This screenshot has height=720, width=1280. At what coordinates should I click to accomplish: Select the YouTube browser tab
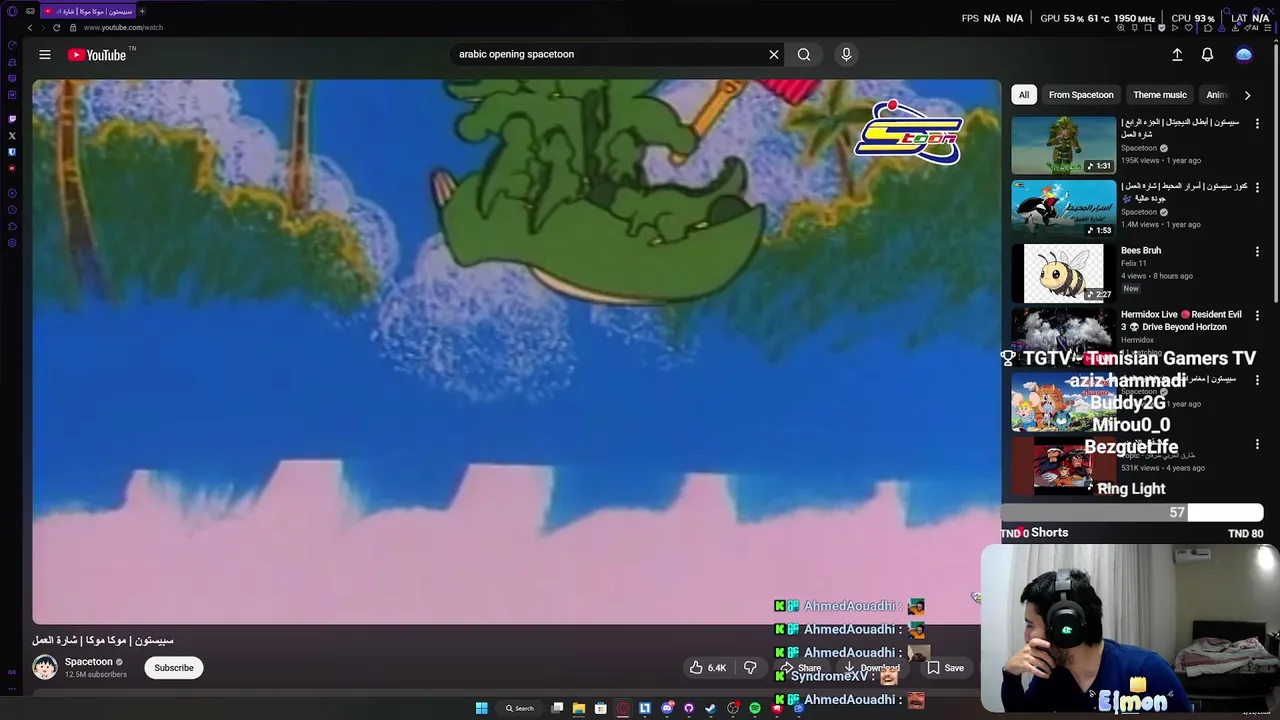88,11
